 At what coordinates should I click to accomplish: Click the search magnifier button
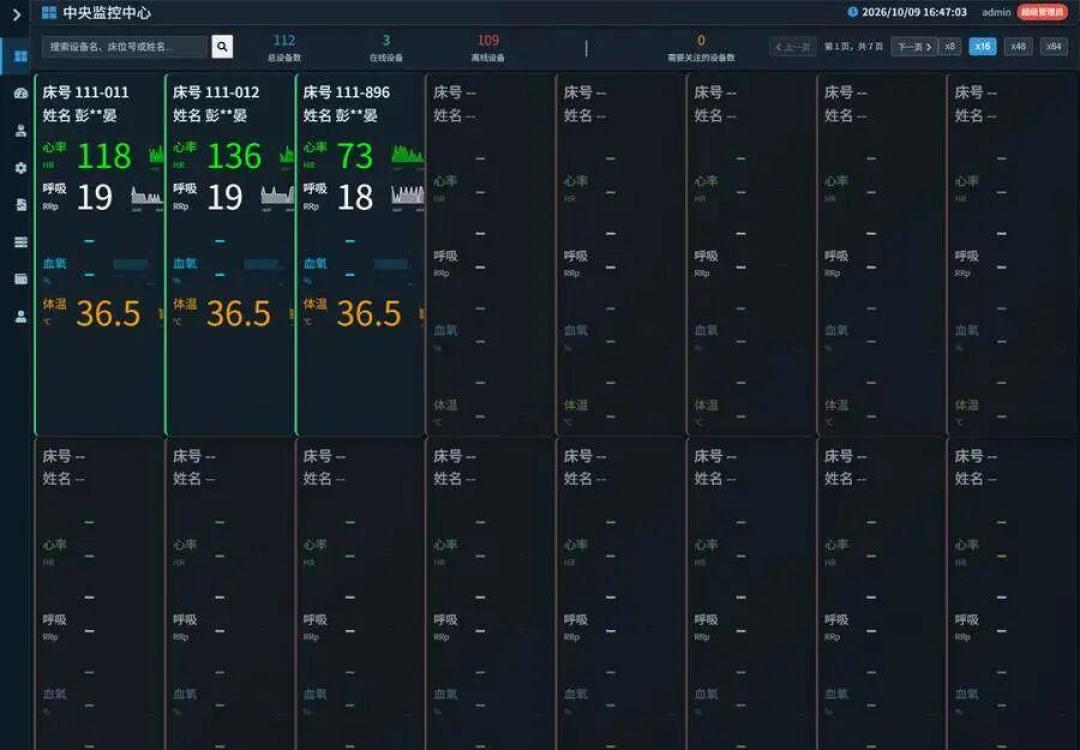click(x=222, y=46)
